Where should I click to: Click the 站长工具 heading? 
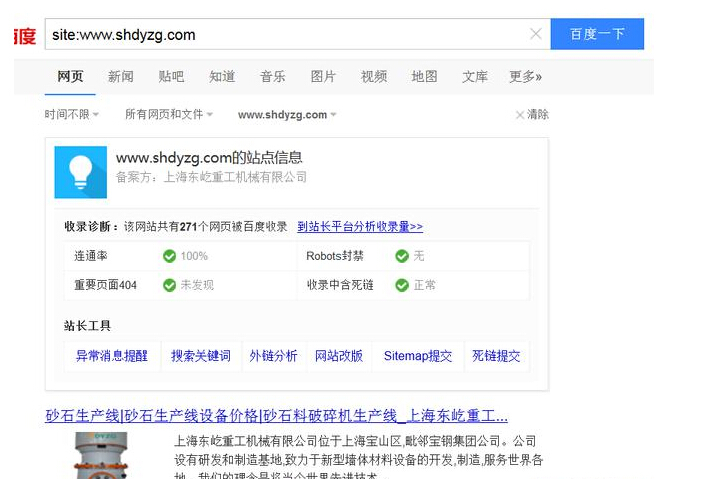(x=87, y=326)
